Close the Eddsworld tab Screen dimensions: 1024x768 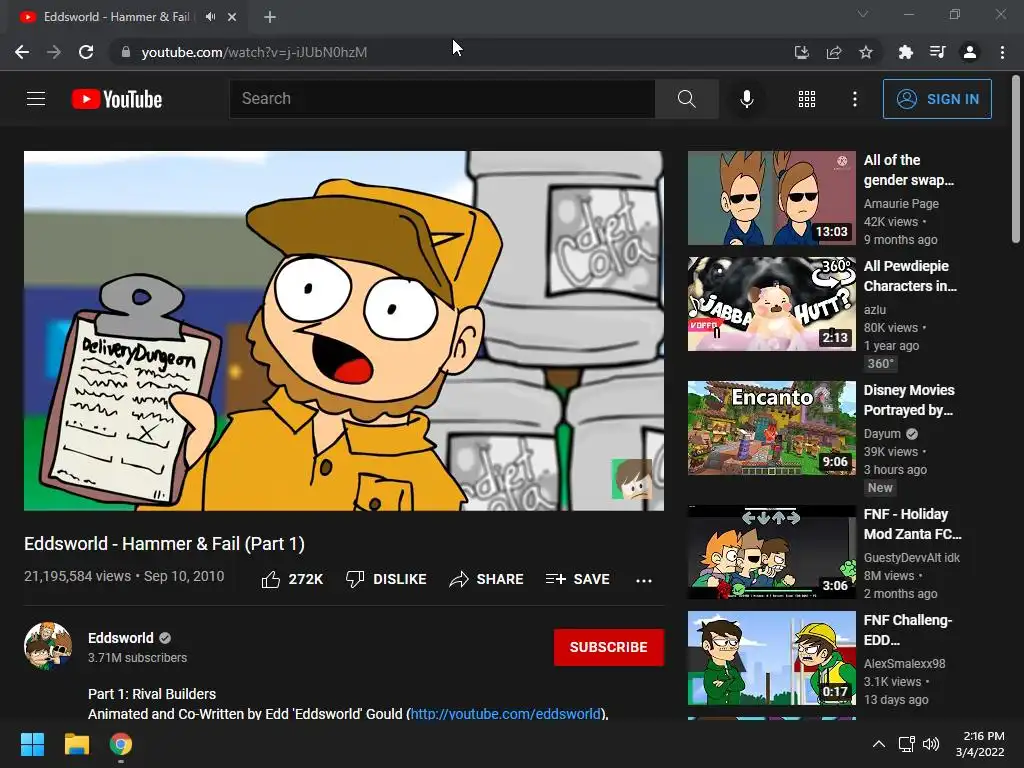tap(232, 17)
